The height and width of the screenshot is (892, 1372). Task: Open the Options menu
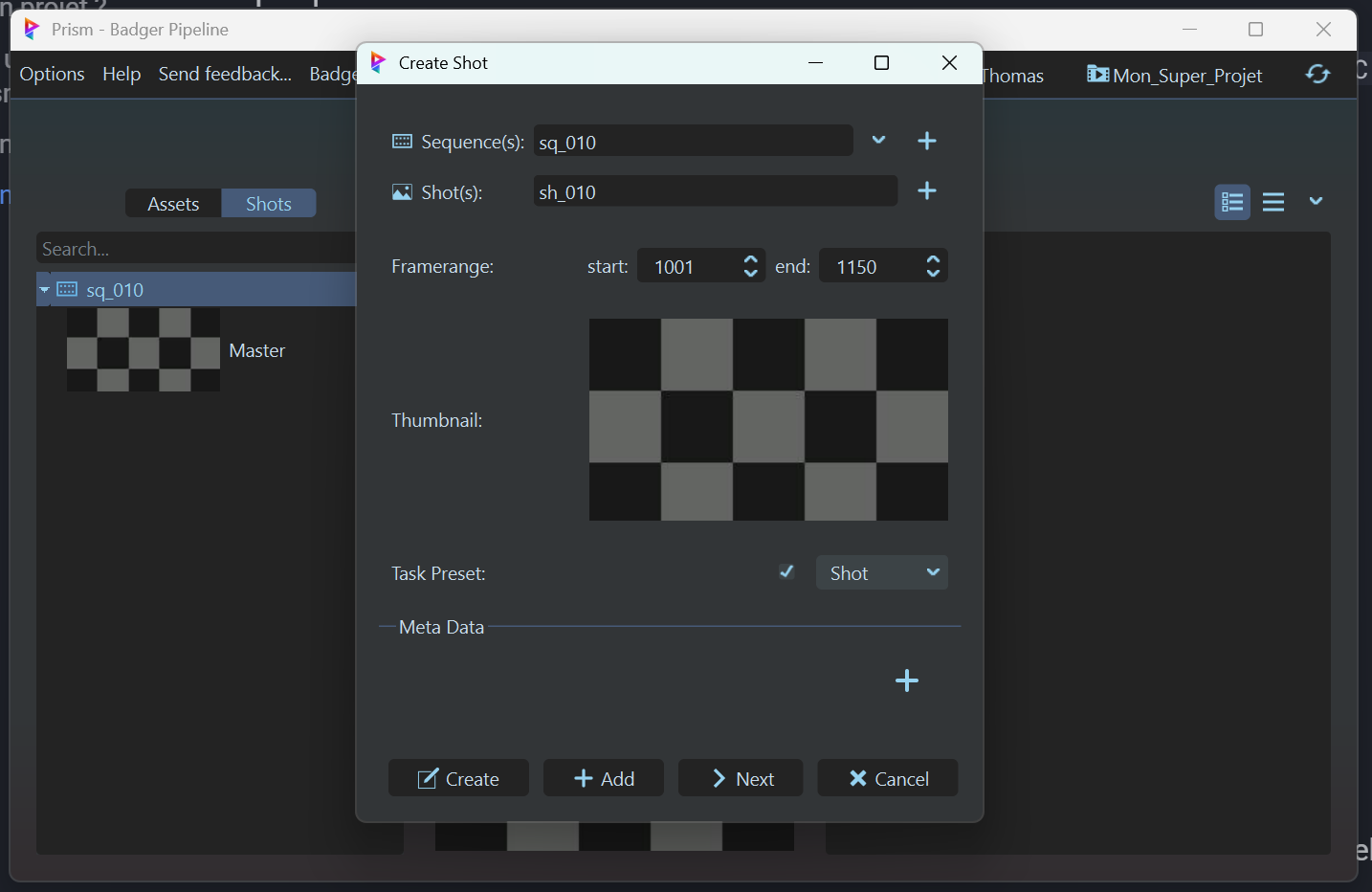52,75
